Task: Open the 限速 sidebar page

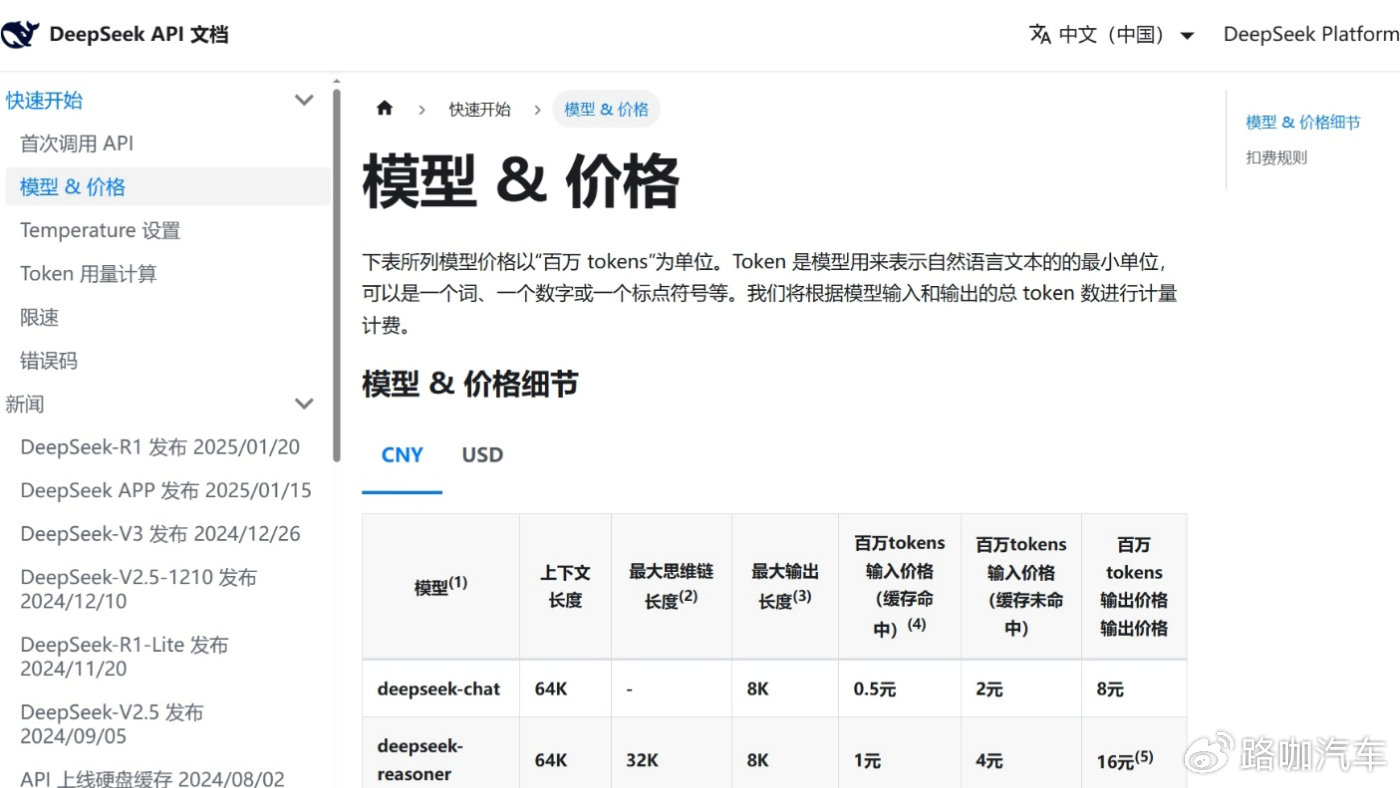Action: (x=39, y=318)
